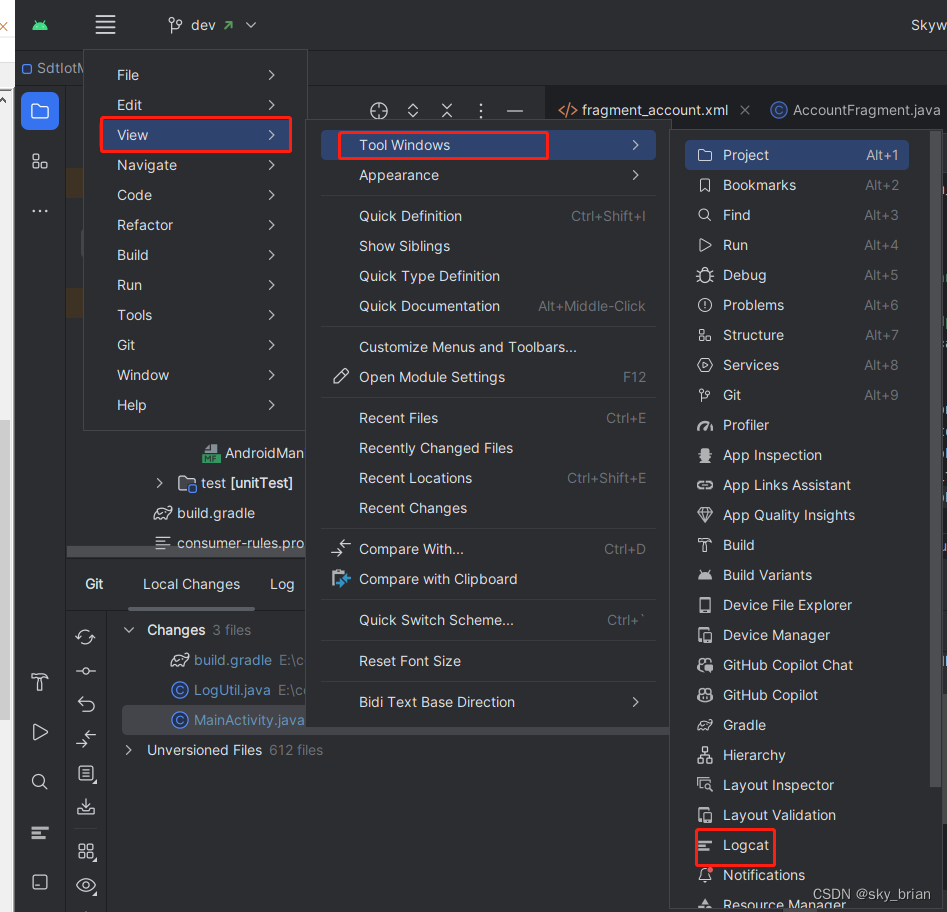This screenshot has width=947, height=912.
Task: Expand test [unitTest] folder
Action: pyautogui.click(x=159, y=483)
